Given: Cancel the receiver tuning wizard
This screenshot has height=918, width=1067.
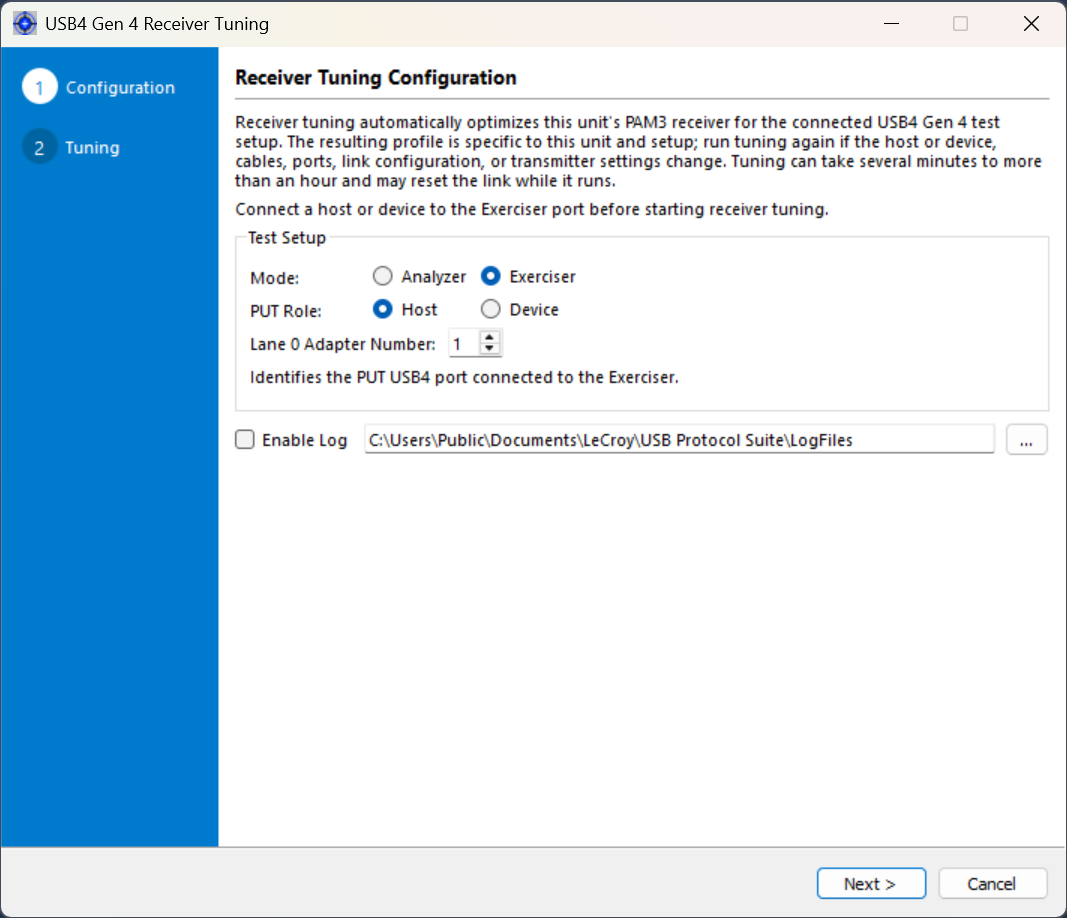Looking at the screenshot, I should (992, 883).
